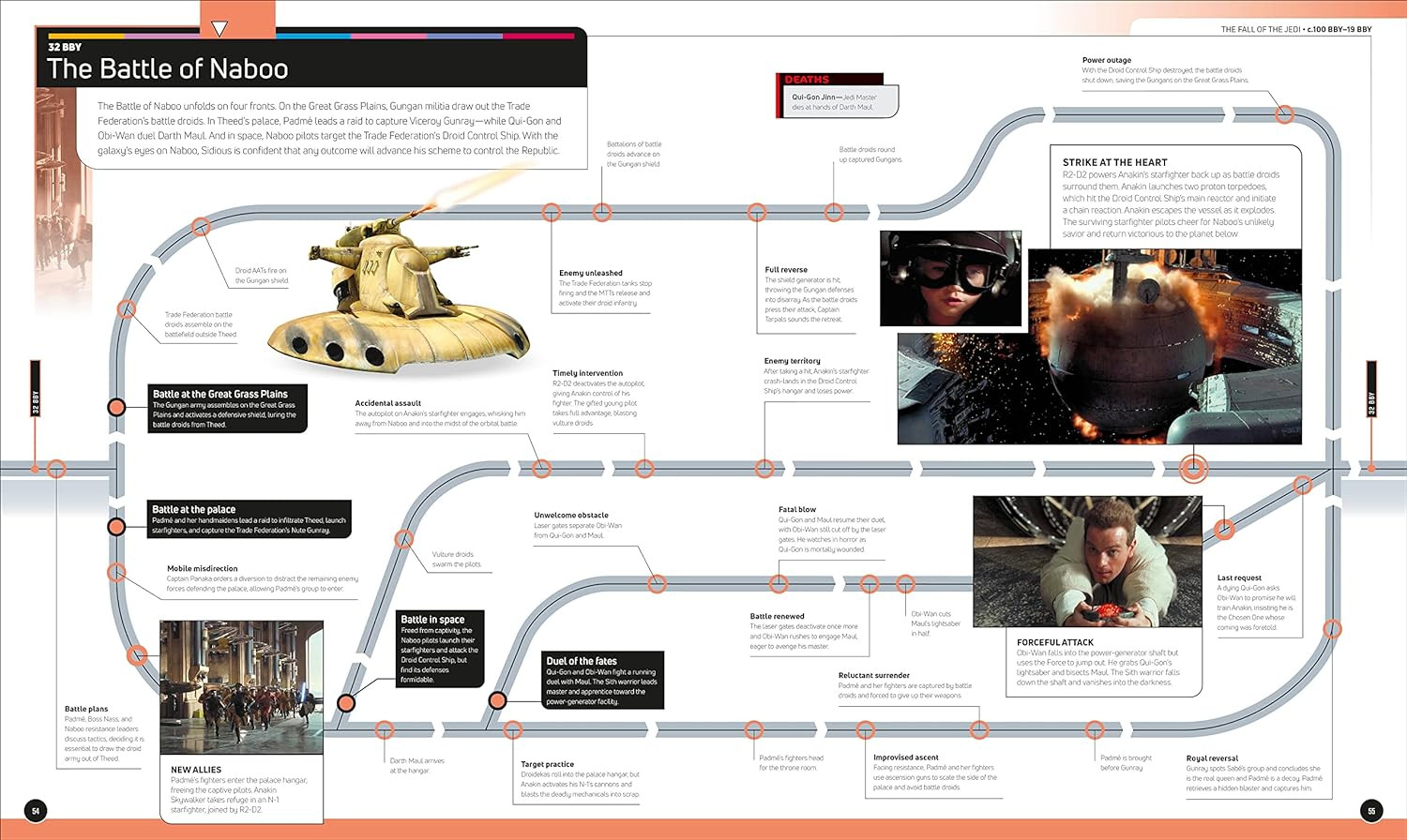The image size is (1407, 840).
Task: Click the Obi-Wan holding holocron photo
Action: [x=1088, y=562]
